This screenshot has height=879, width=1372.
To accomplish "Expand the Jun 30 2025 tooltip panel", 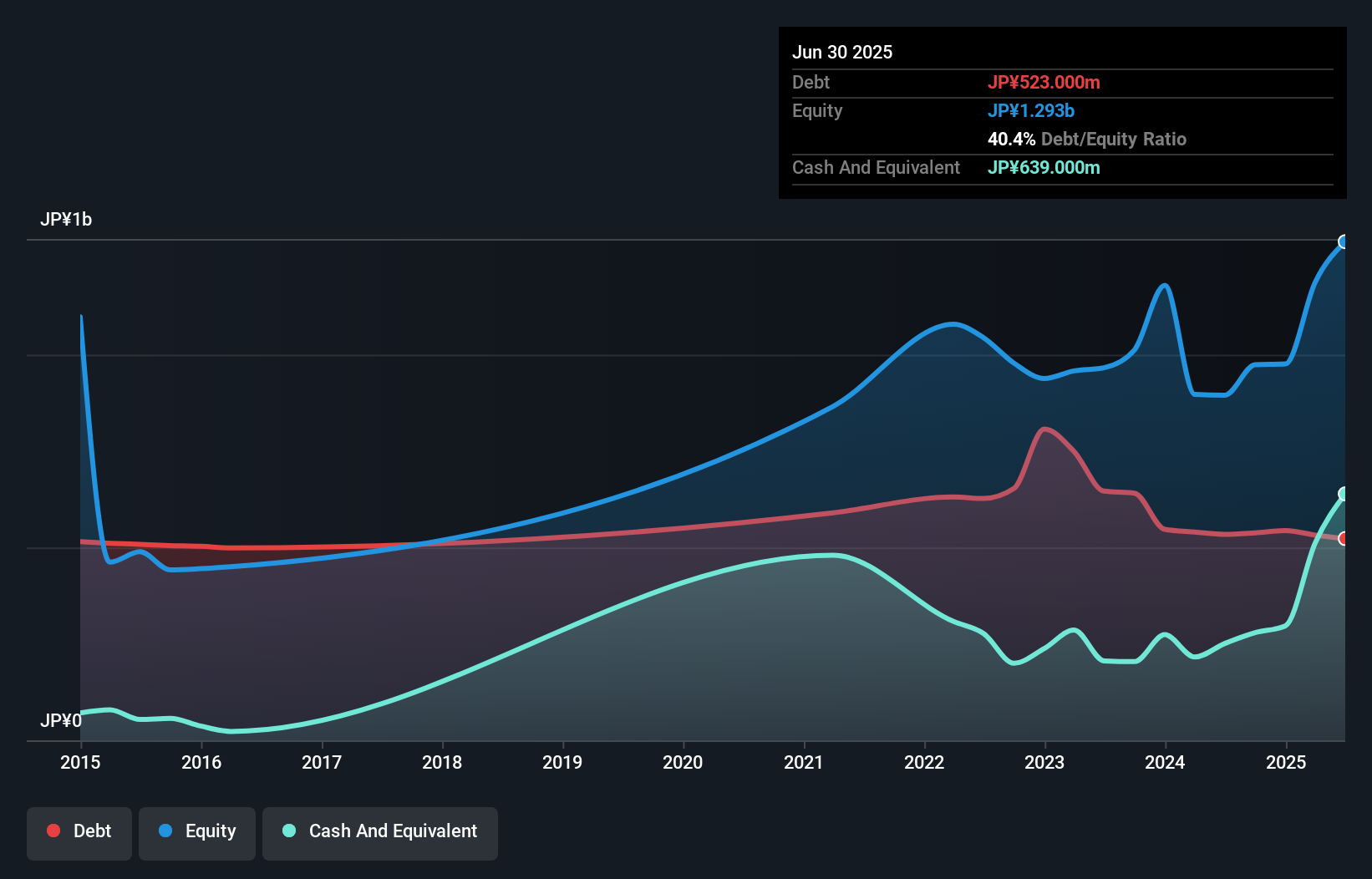I will (842, 52).
